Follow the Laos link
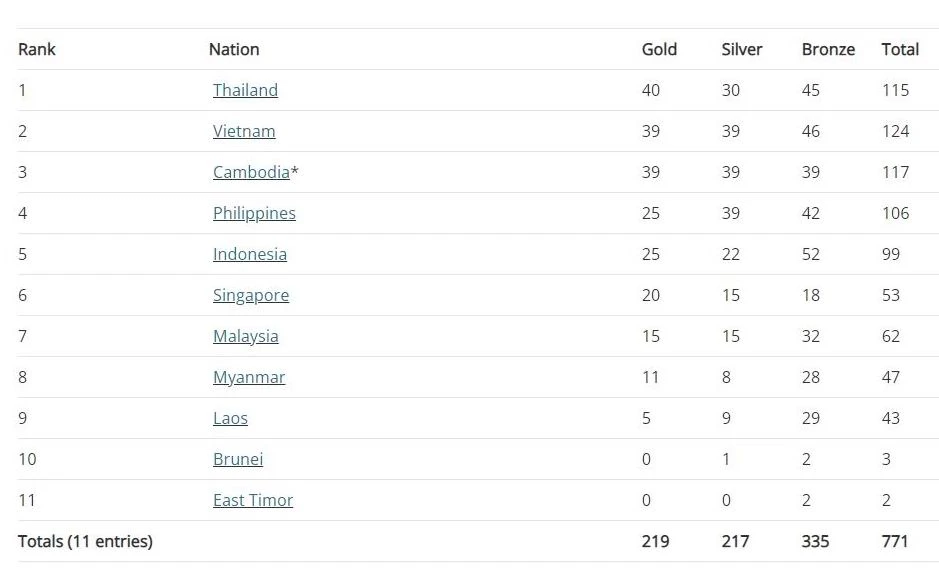Viewport: 939px width, 568px height. point(230,418)
